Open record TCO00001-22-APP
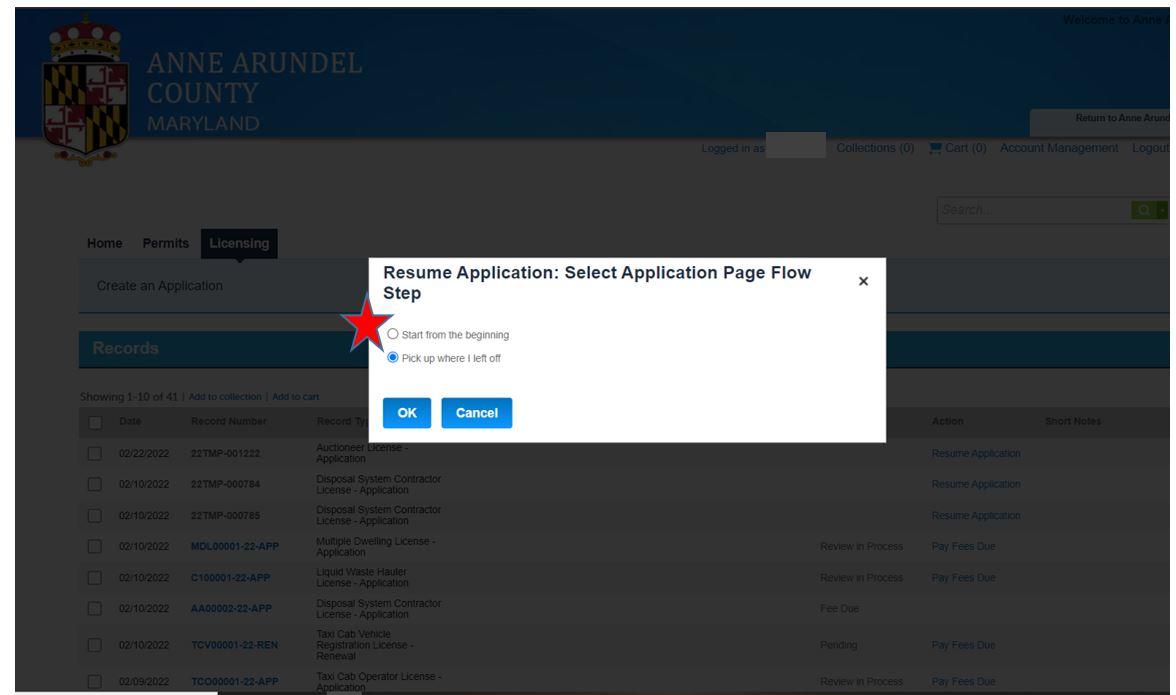The image size is (1176, 695). [235, 682]
